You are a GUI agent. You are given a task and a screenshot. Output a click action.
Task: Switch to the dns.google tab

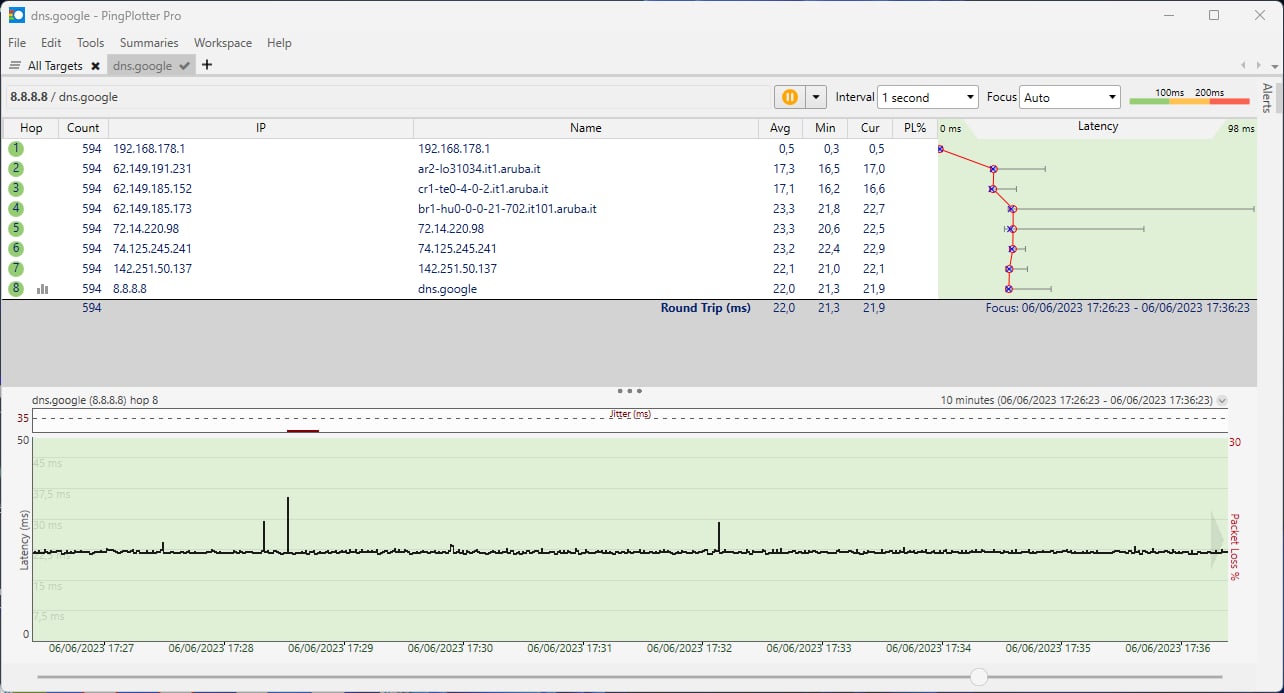click(x=142, y=66)
